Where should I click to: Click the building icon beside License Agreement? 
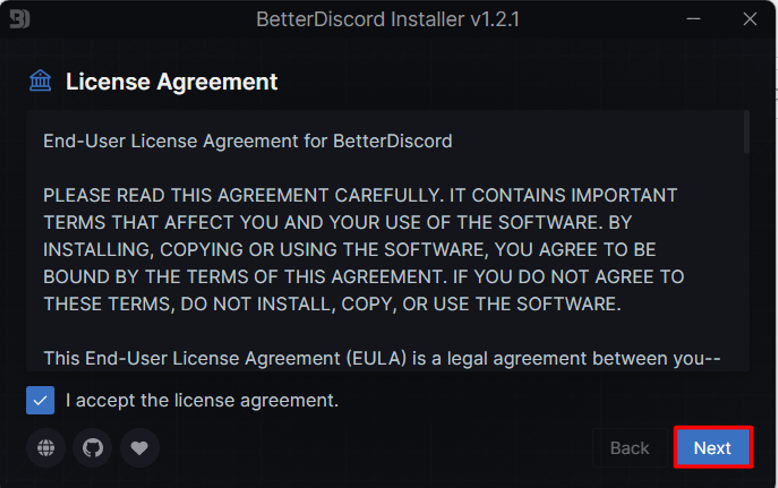coord(40,81)
